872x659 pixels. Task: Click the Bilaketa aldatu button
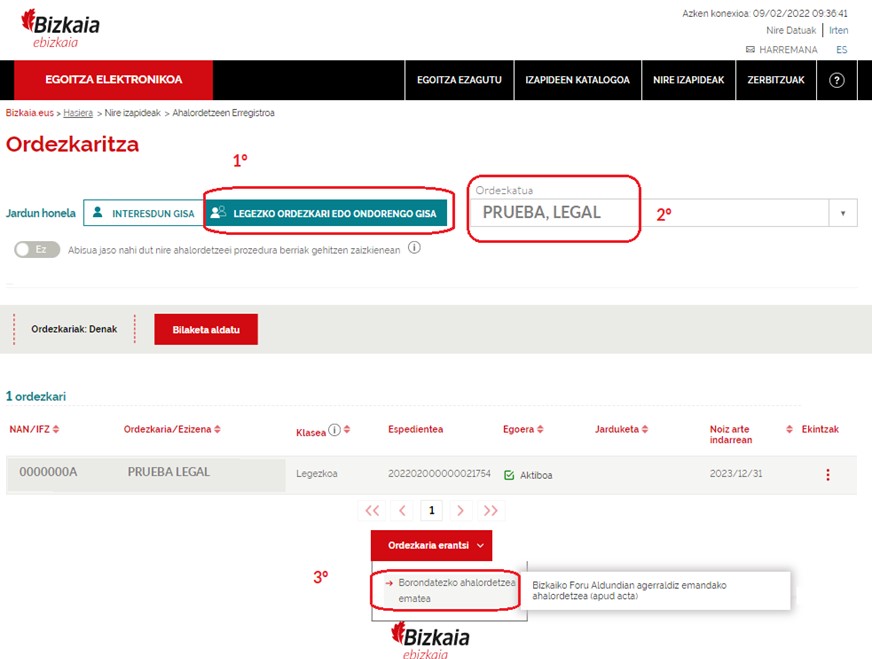[x=206, y=329]
